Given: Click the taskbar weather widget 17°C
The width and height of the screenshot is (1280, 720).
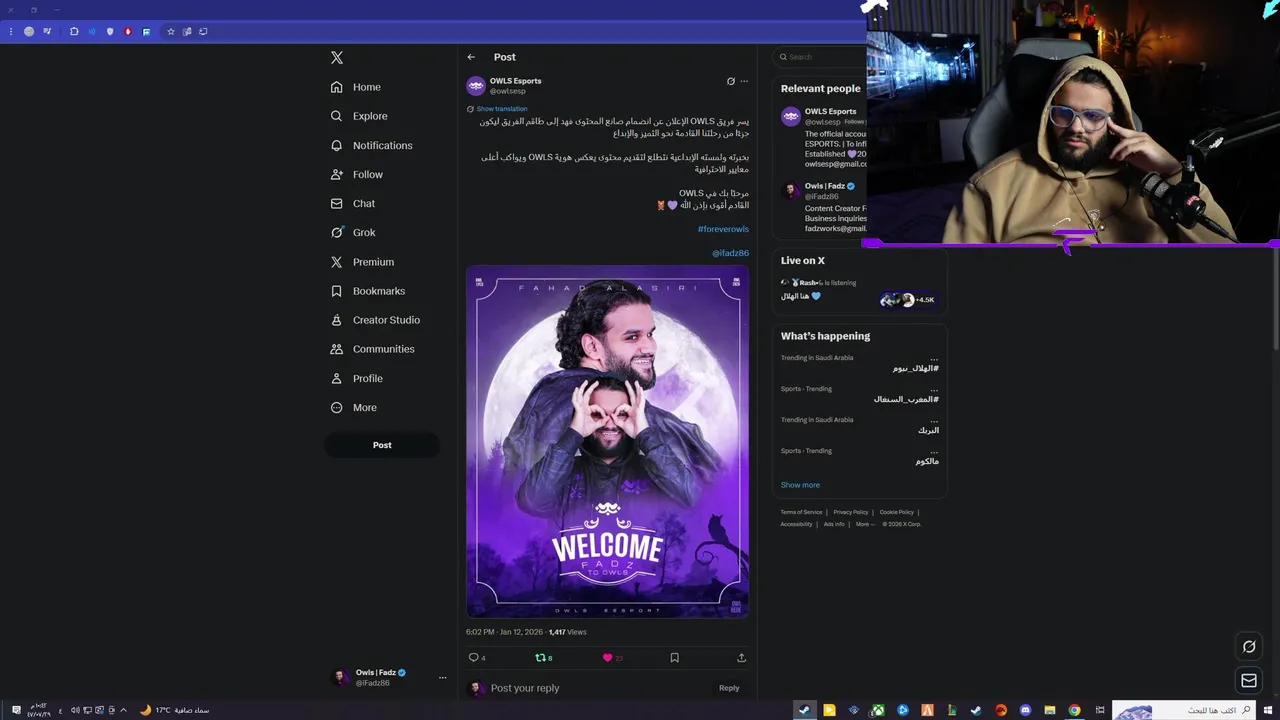Looking at the screenshot, I should 174,710.
